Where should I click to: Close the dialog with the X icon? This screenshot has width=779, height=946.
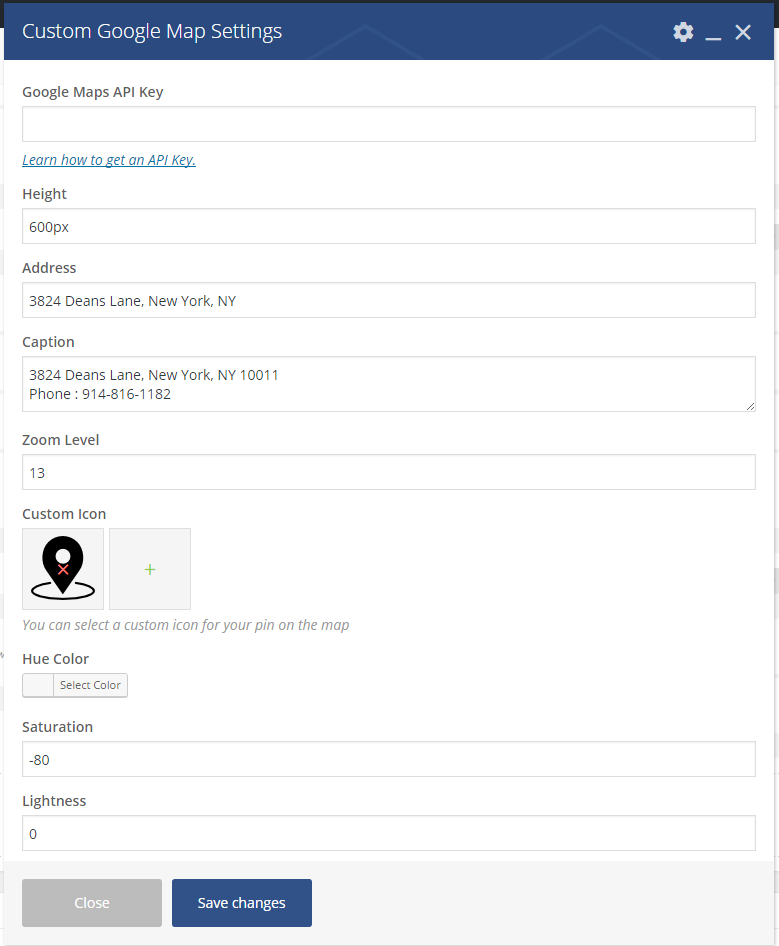point(743,32)
